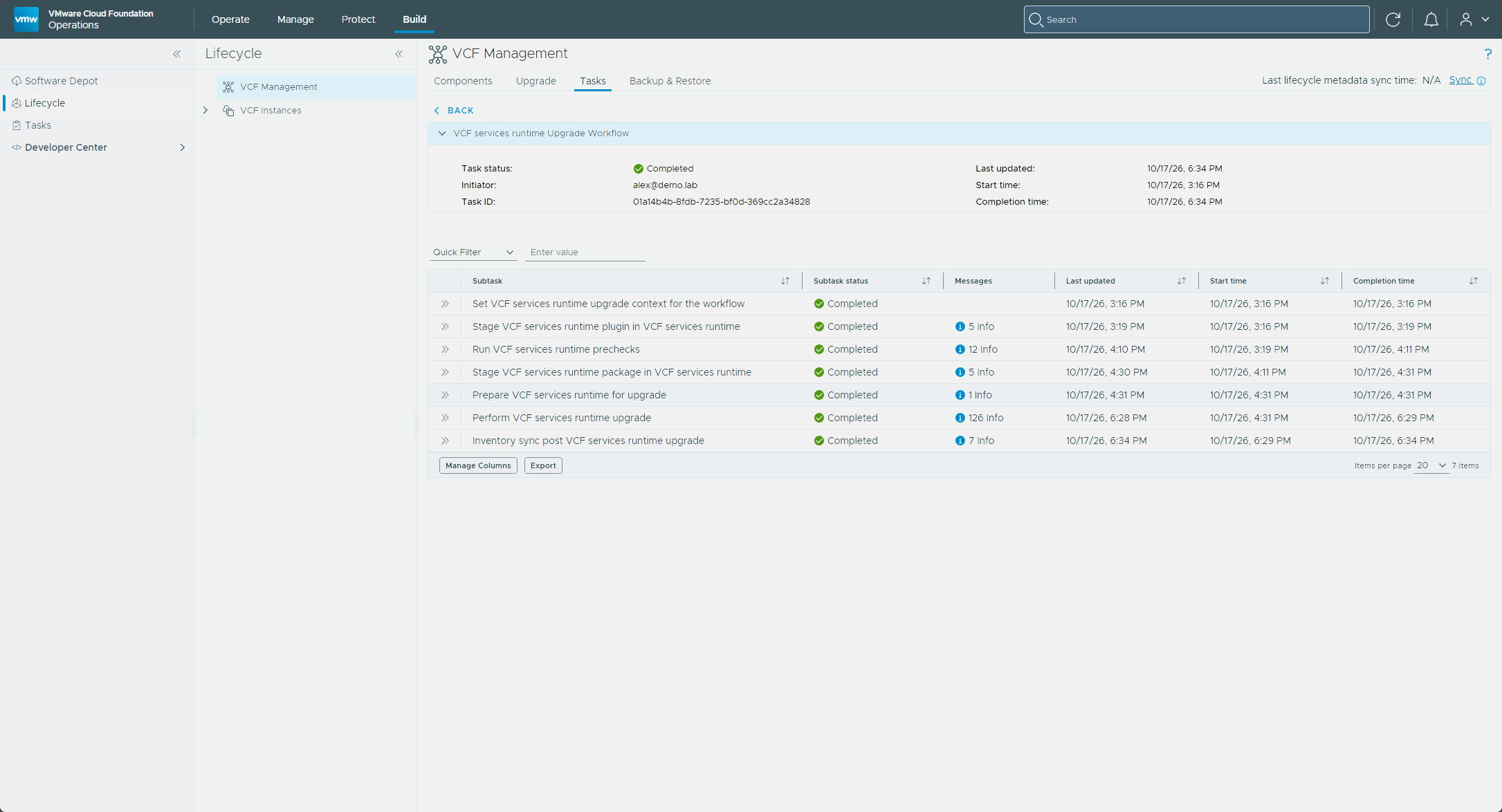
Task: Click info icon for 126 Info messages
Action: coord(960,418)
